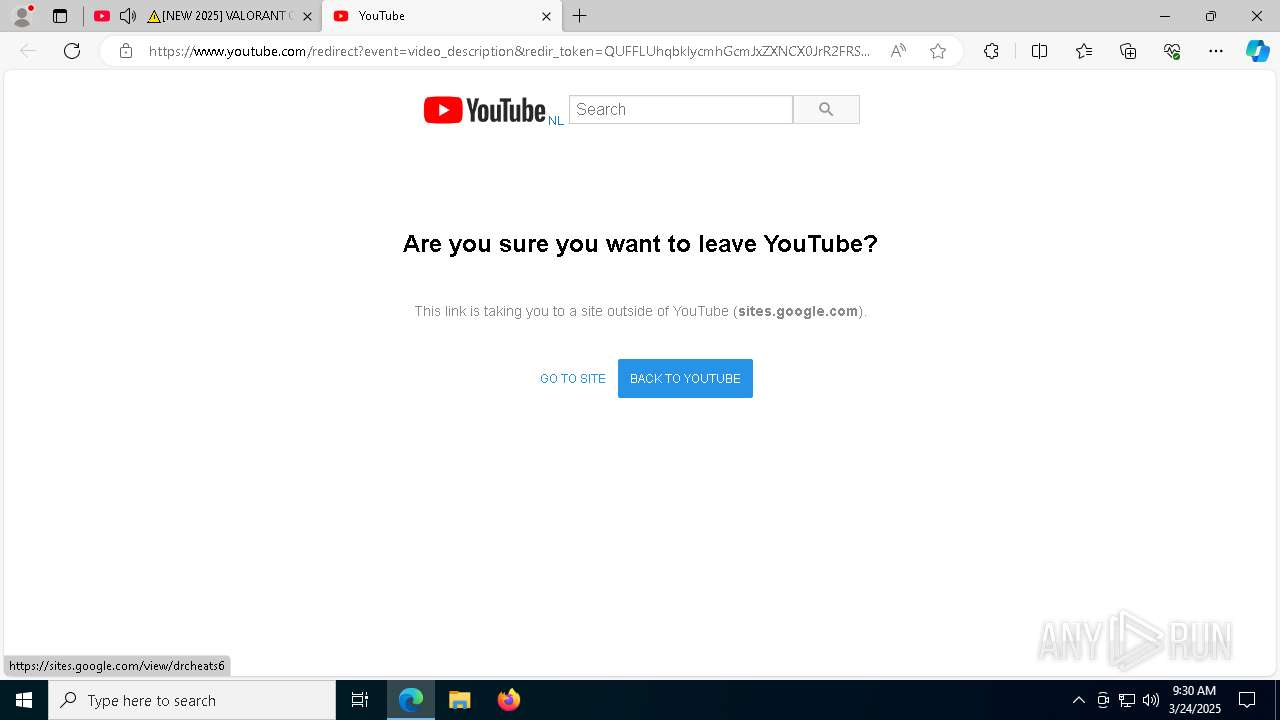1280x720 pixels.
Task: Open the Favorites list icon
Action: [x=1084, y=51]
